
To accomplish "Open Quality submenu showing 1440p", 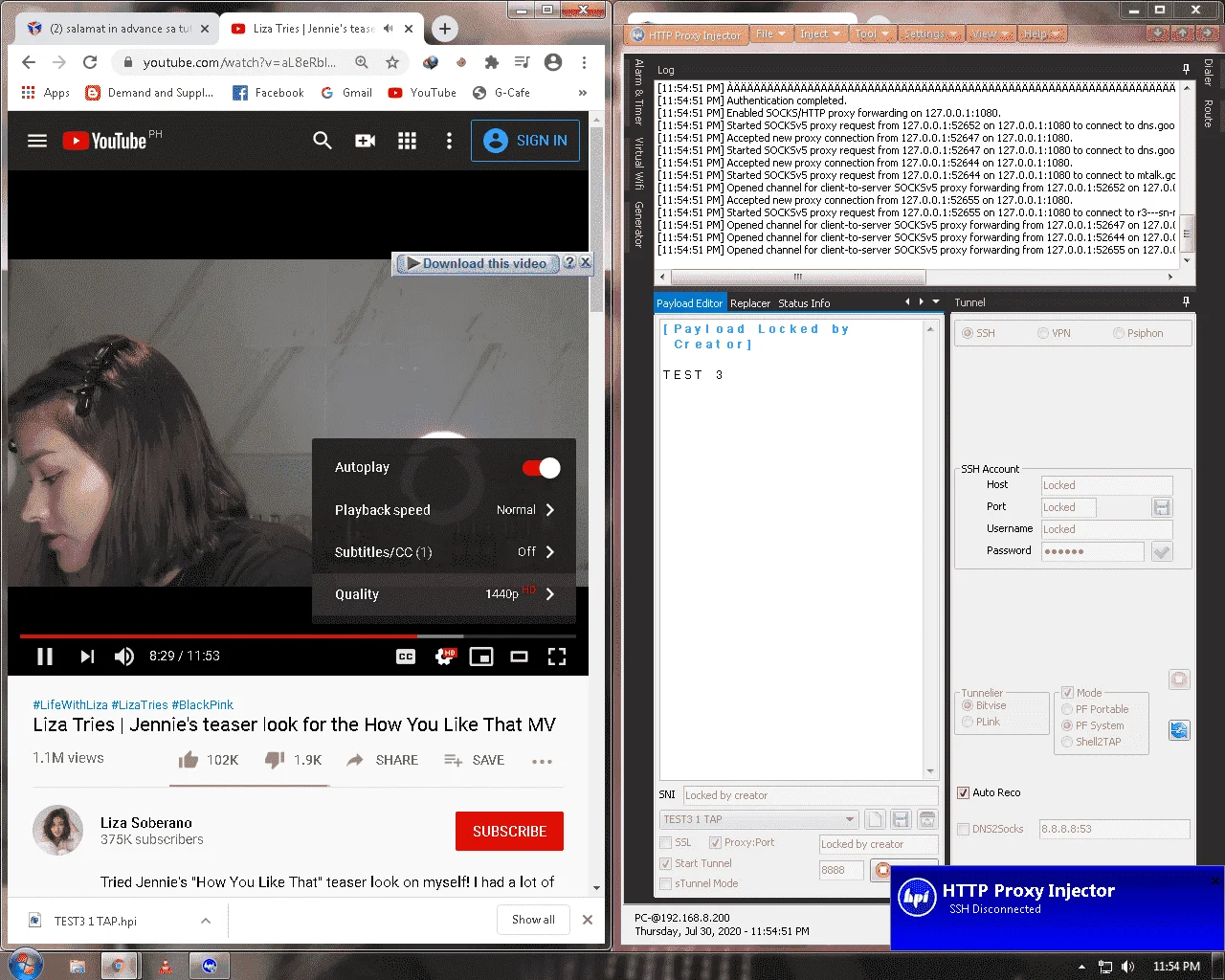I will tap(444, 594).
